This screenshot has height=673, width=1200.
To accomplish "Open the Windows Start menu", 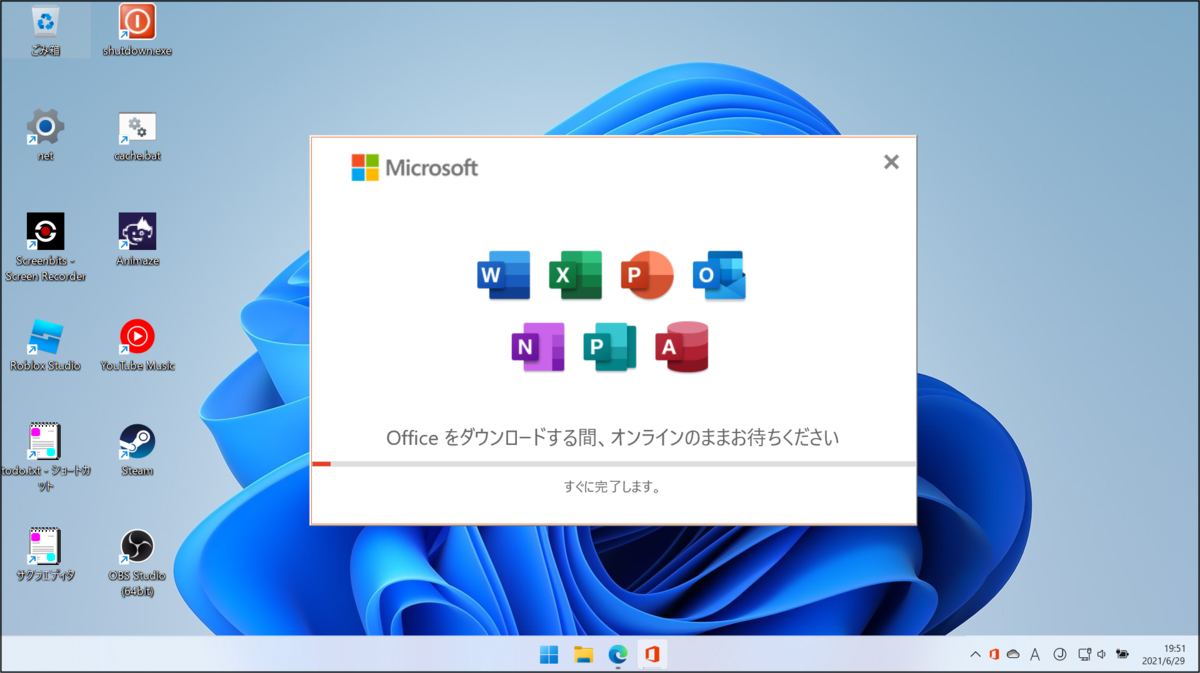I will click(x=549, y=655).
